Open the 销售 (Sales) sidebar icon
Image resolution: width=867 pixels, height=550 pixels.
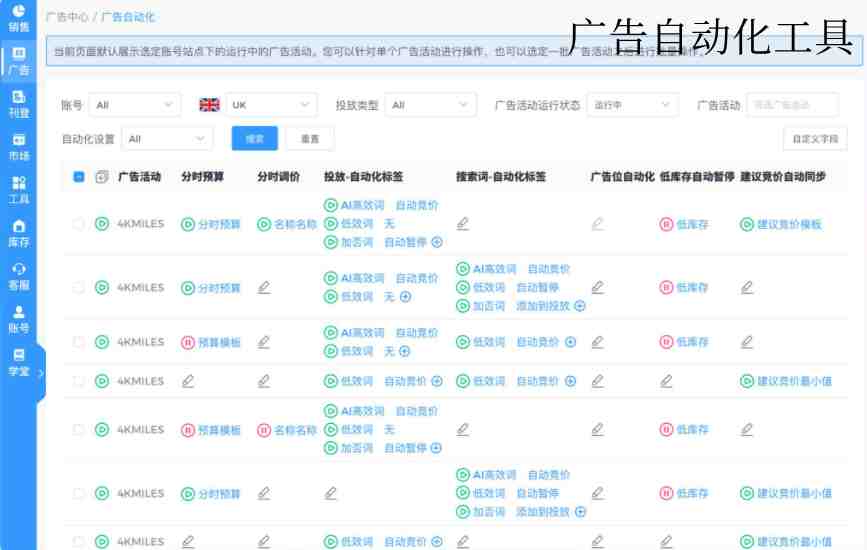click(x=18, y=17)
